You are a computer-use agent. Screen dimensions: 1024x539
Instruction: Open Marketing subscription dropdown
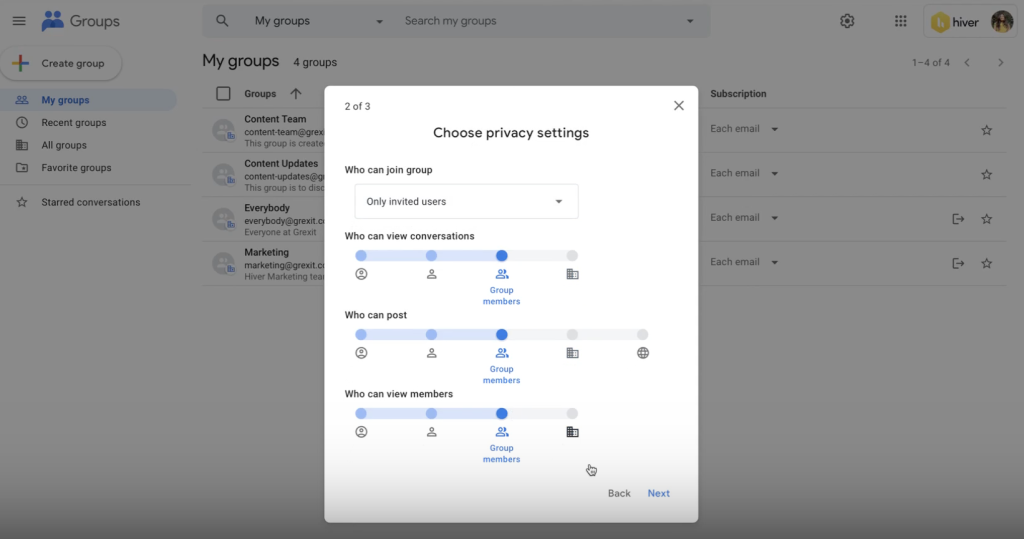click(x=744, y=262)
